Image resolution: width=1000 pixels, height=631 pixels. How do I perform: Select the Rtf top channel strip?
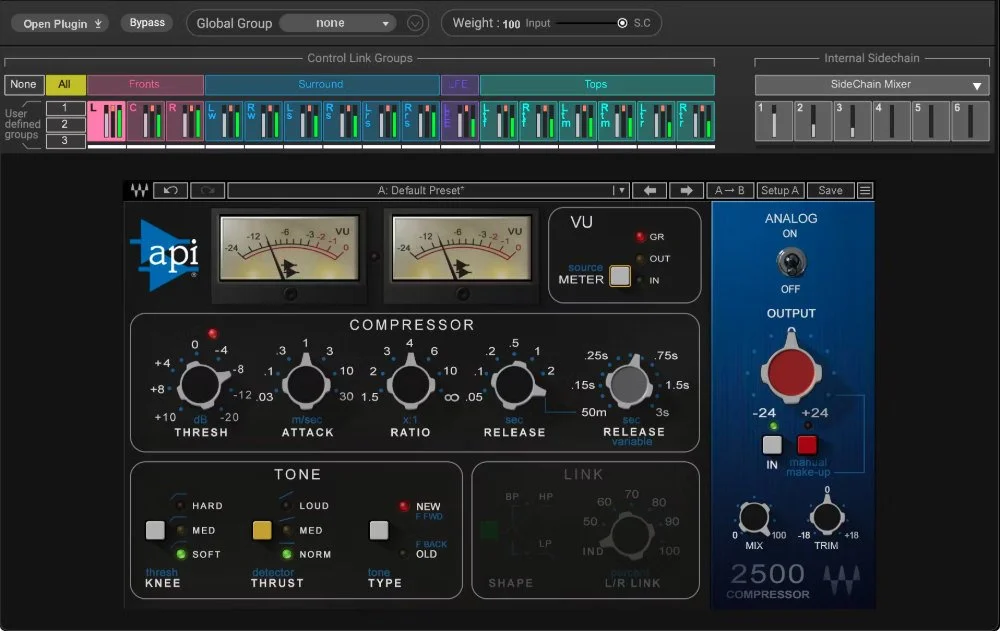[x=538, y=121]
